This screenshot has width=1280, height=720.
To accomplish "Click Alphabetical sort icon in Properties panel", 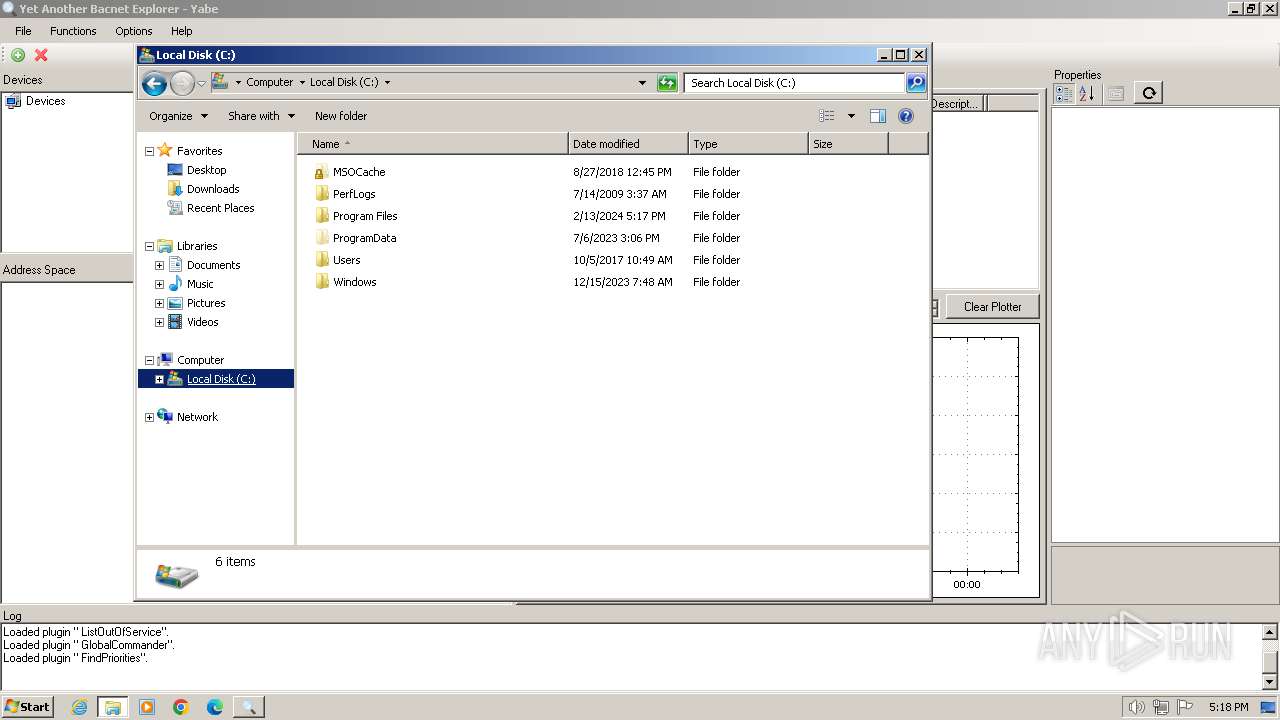I will click(1087, 93).
